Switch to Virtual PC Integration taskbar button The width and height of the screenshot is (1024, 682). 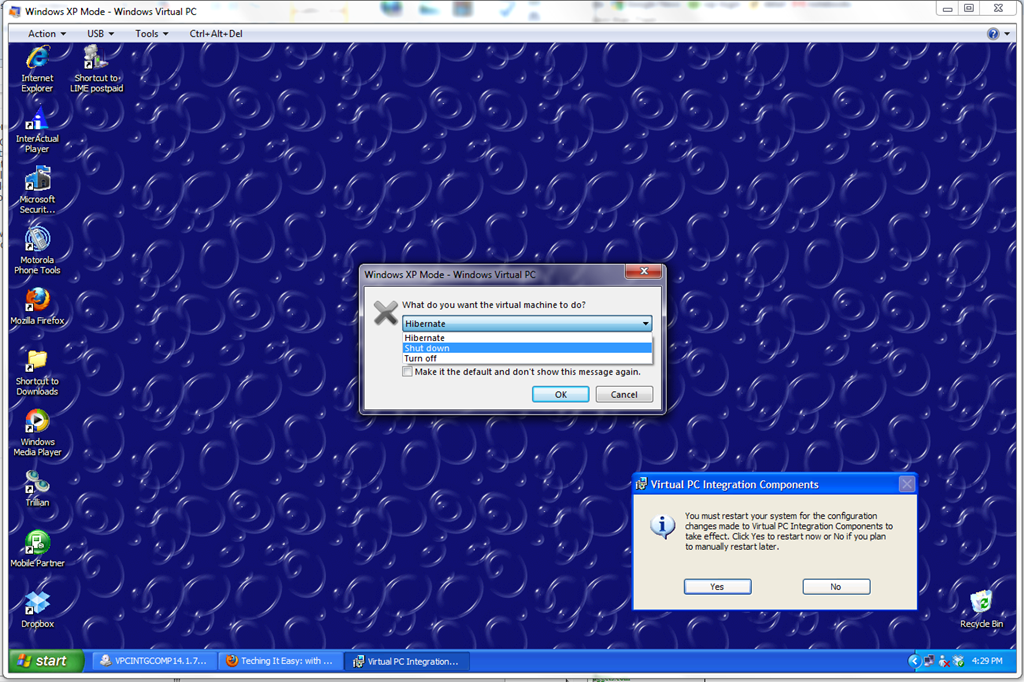[x=406, y=661]
